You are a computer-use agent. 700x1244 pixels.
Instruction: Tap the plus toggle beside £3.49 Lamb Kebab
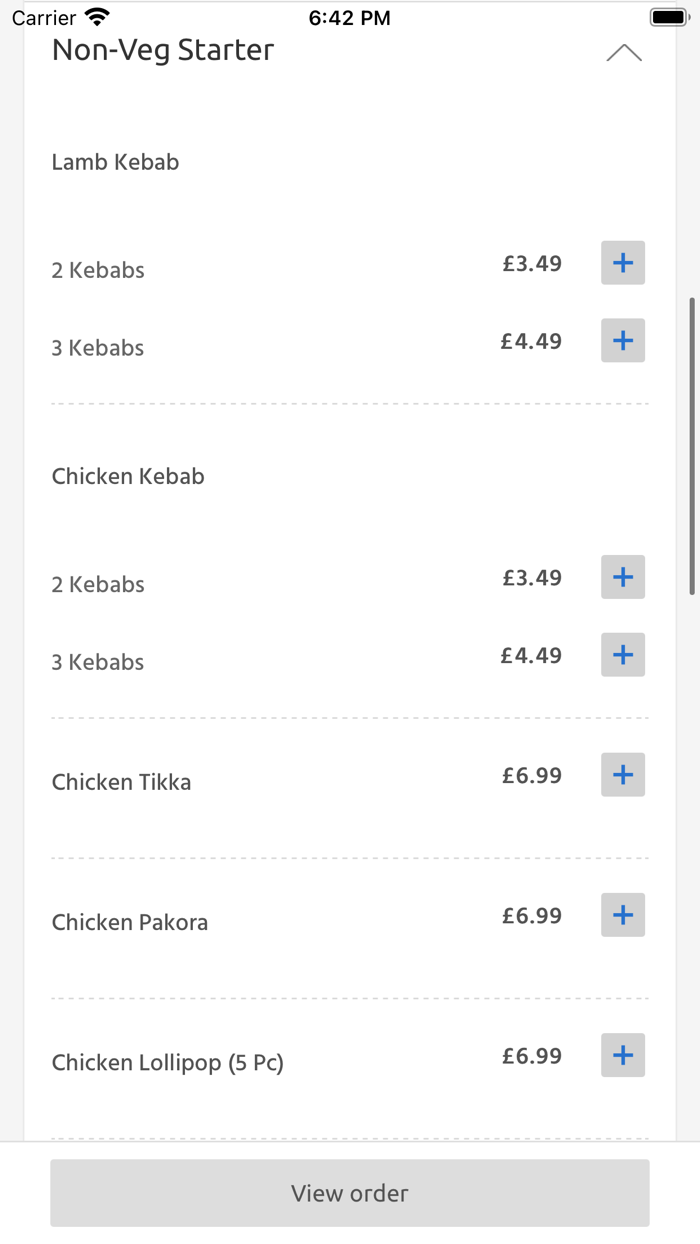[x=622, y=262]
